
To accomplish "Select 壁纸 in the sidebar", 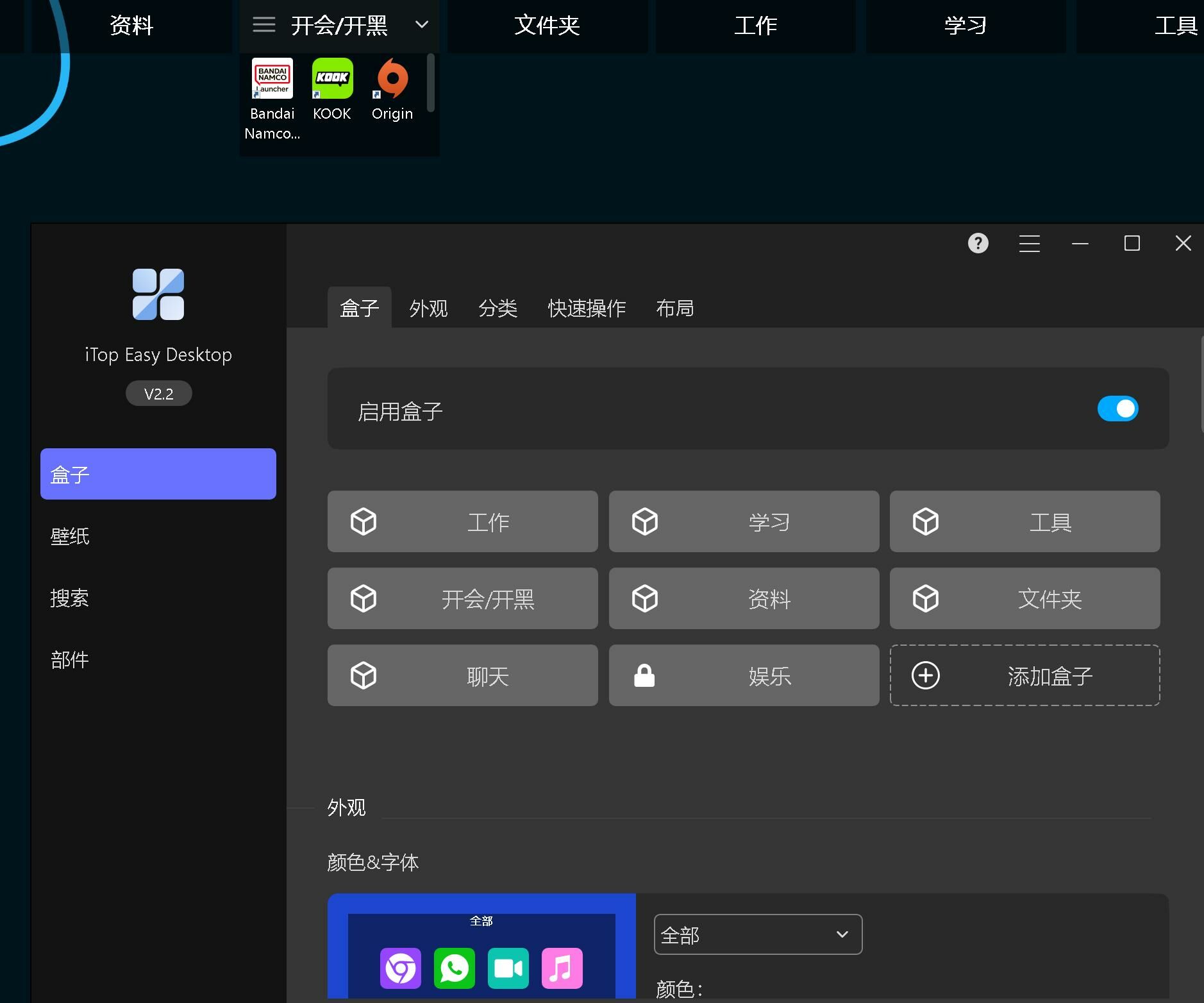I will (70, 536).
